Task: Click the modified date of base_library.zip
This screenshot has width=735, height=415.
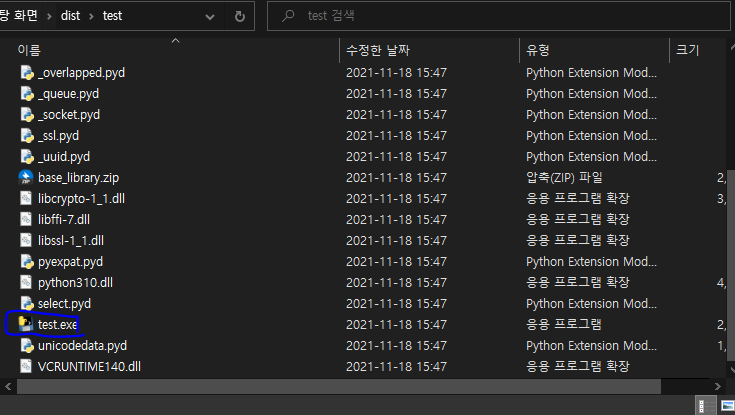Action: click(396, 178)
